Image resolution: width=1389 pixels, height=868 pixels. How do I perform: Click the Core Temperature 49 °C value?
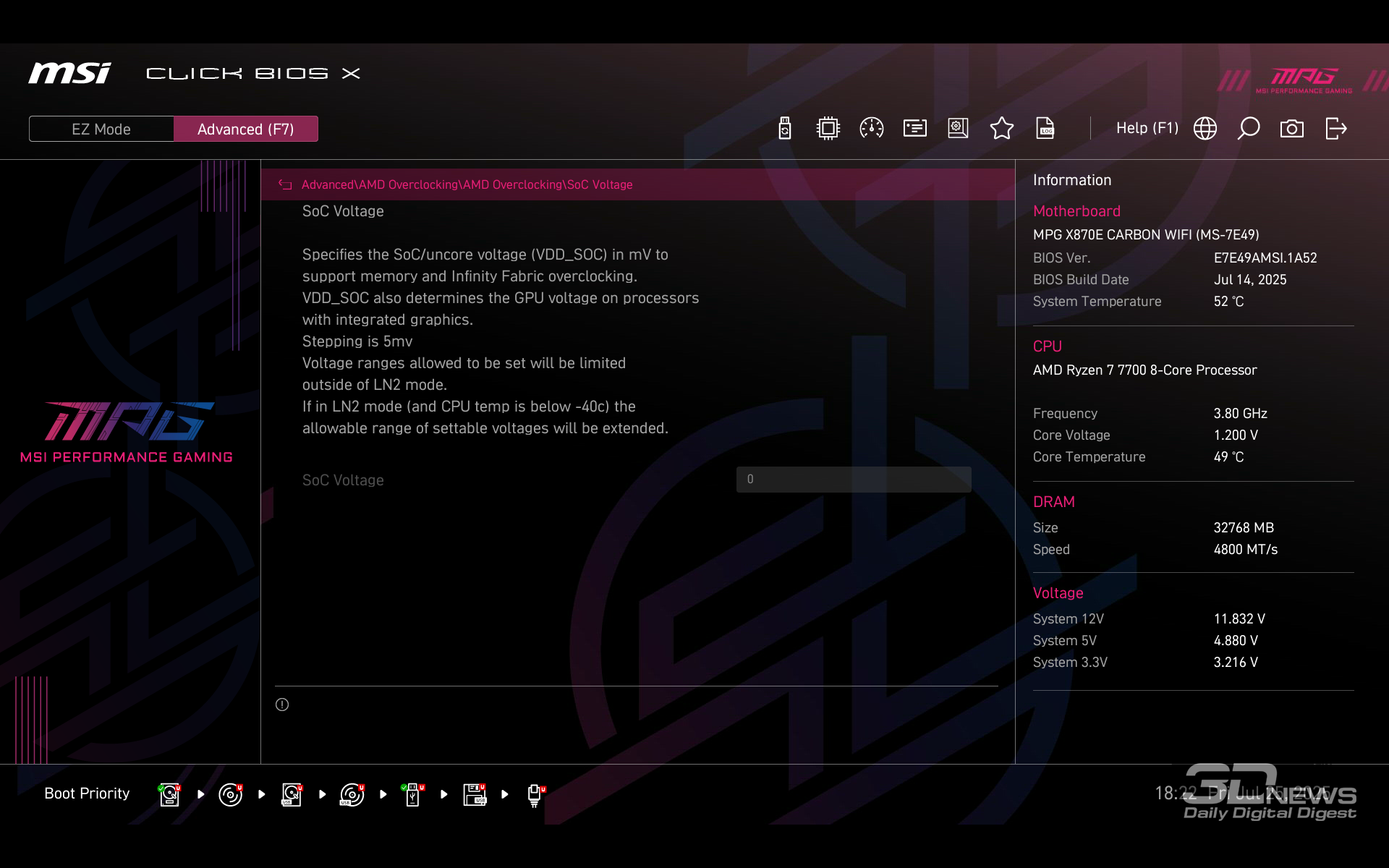(x=1229, y=457)
